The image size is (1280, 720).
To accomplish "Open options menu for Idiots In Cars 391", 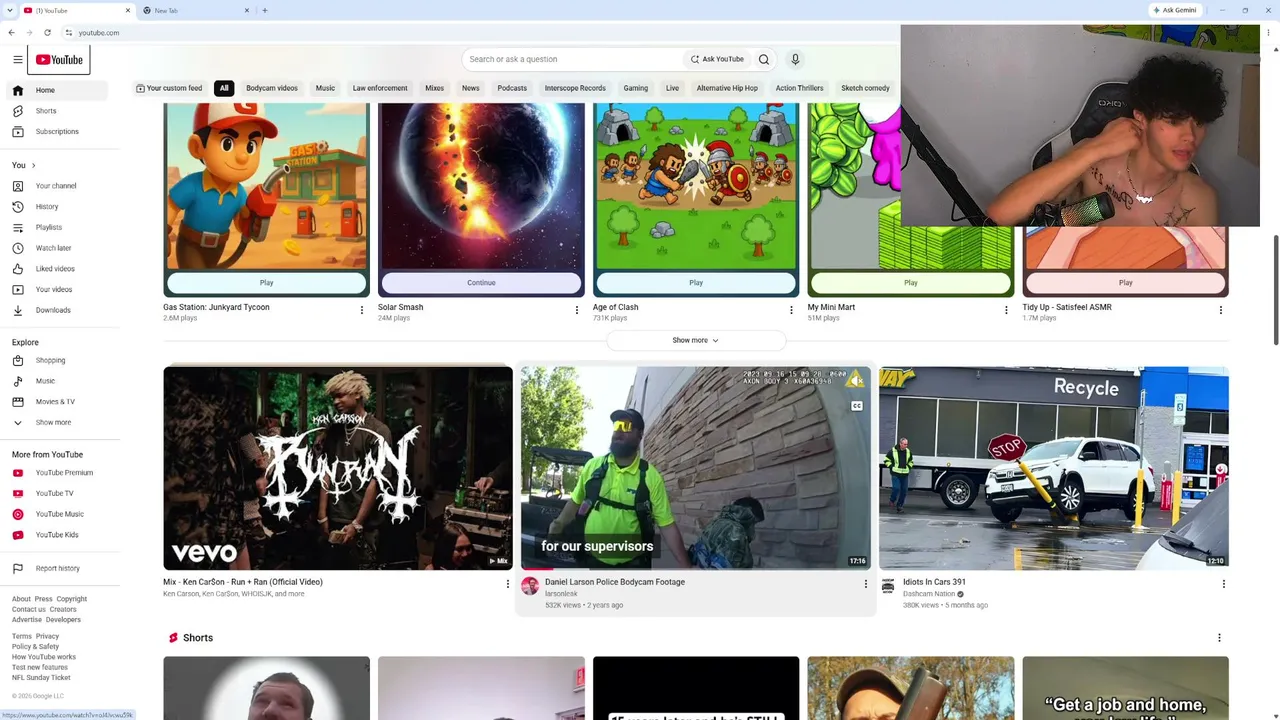I will 1223,584.
